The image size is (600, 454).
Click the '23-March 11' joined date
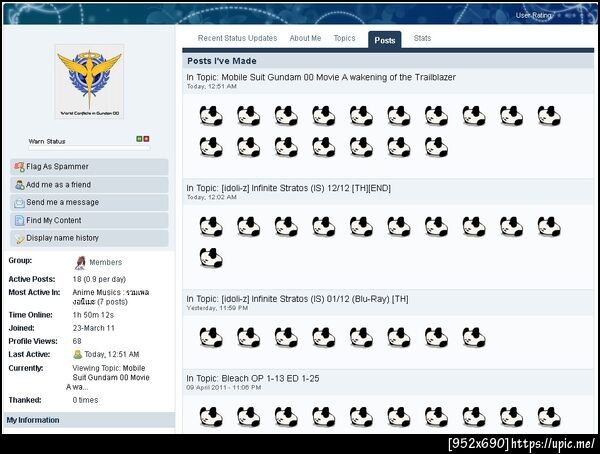[x=94, y=328]
